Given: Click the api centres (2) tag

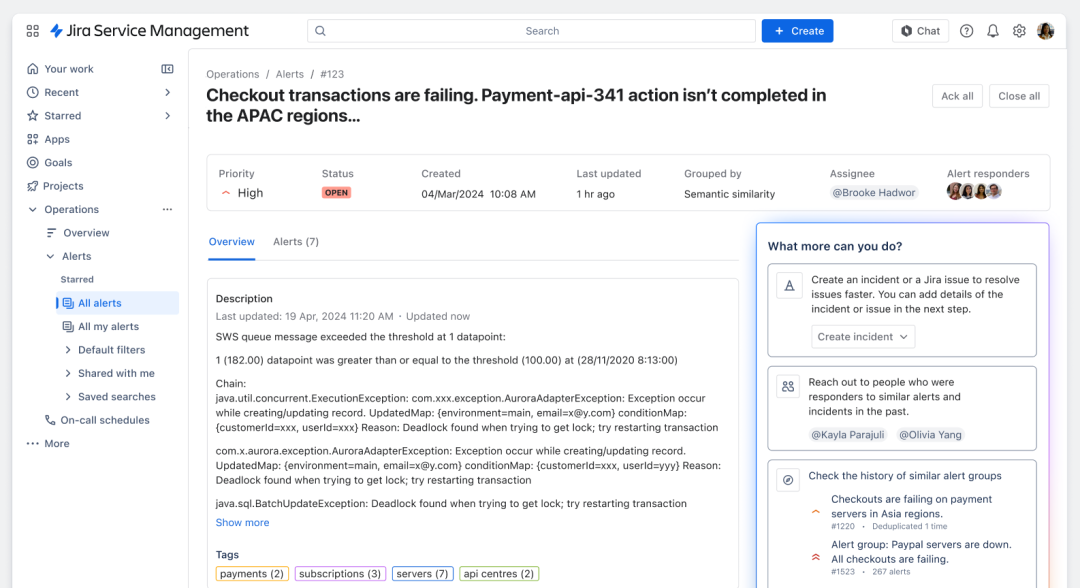Looking at the screenshot, I should 499,574.
